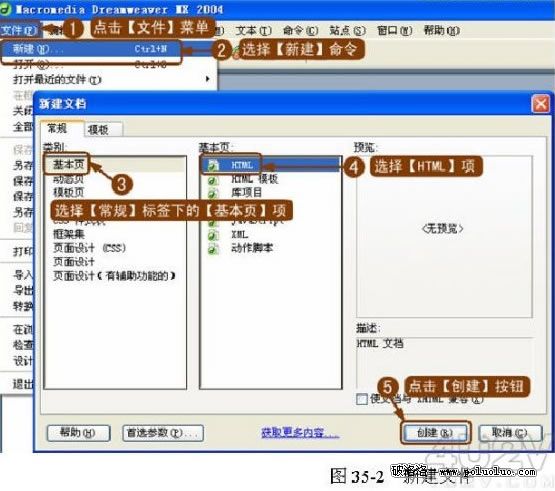Select 库项目 in basic pages
555x491 pixels.
[x=247, y=193]
